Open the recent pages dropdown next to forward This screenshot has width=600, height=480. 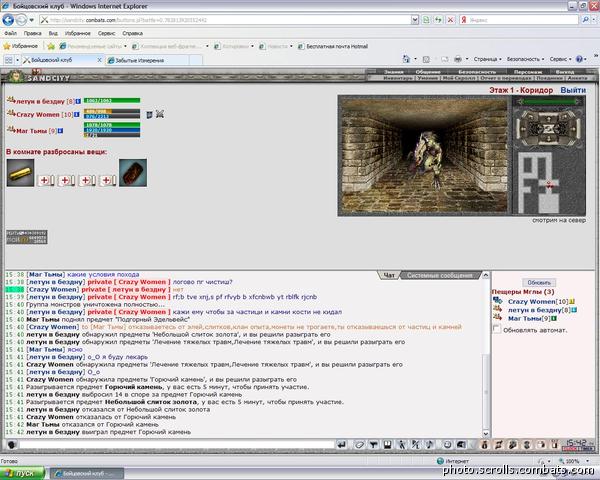tap(32, 20)
